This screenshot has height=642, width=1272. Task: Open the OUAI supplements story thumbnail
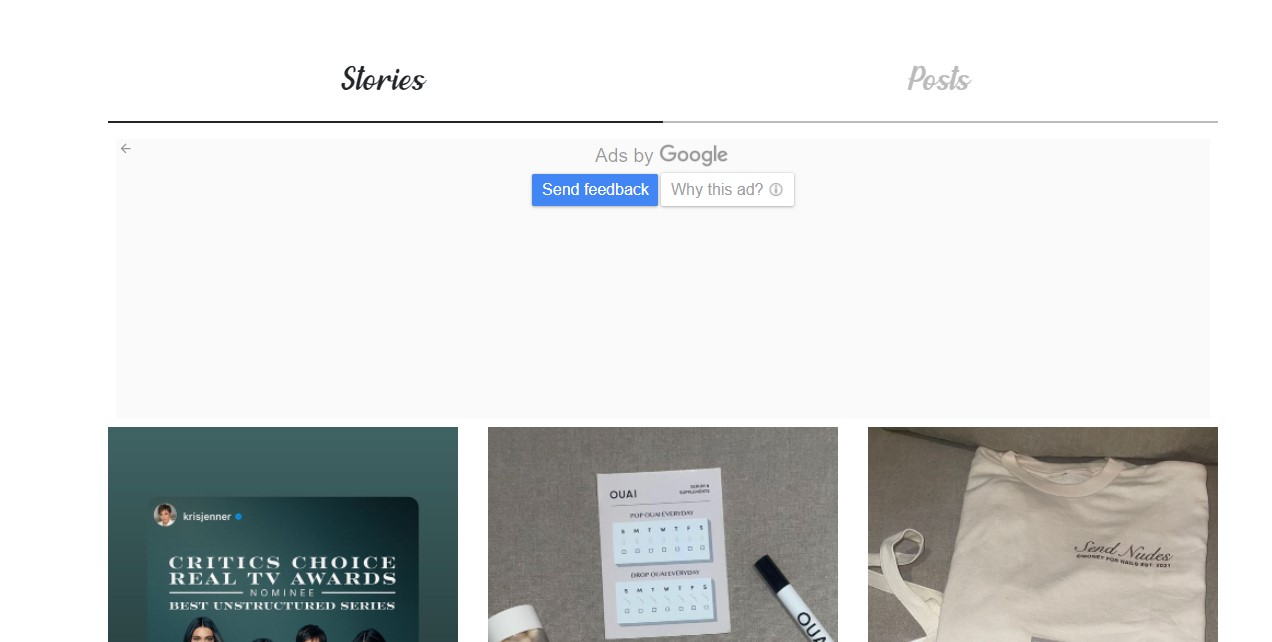click(663, 534)
